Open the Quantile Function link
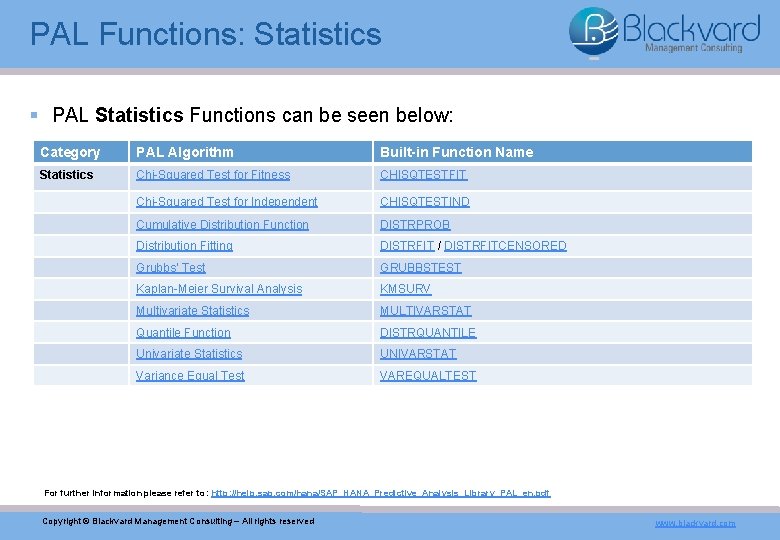Screen dimensions: 780x540 pyautogui.click(x=183, y=333)
